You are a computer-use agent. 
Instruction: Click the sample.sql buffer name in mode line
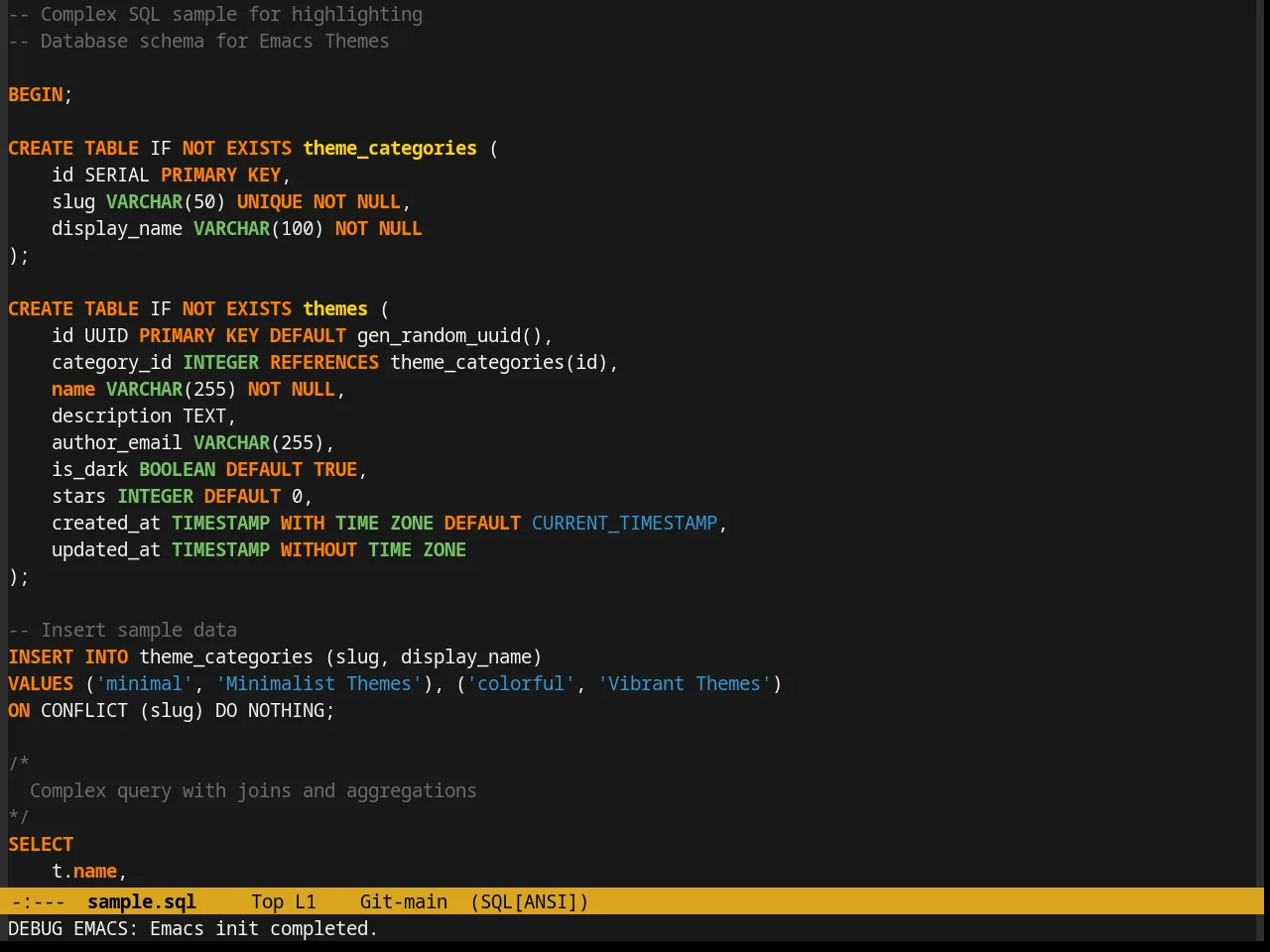pos(142,901)
